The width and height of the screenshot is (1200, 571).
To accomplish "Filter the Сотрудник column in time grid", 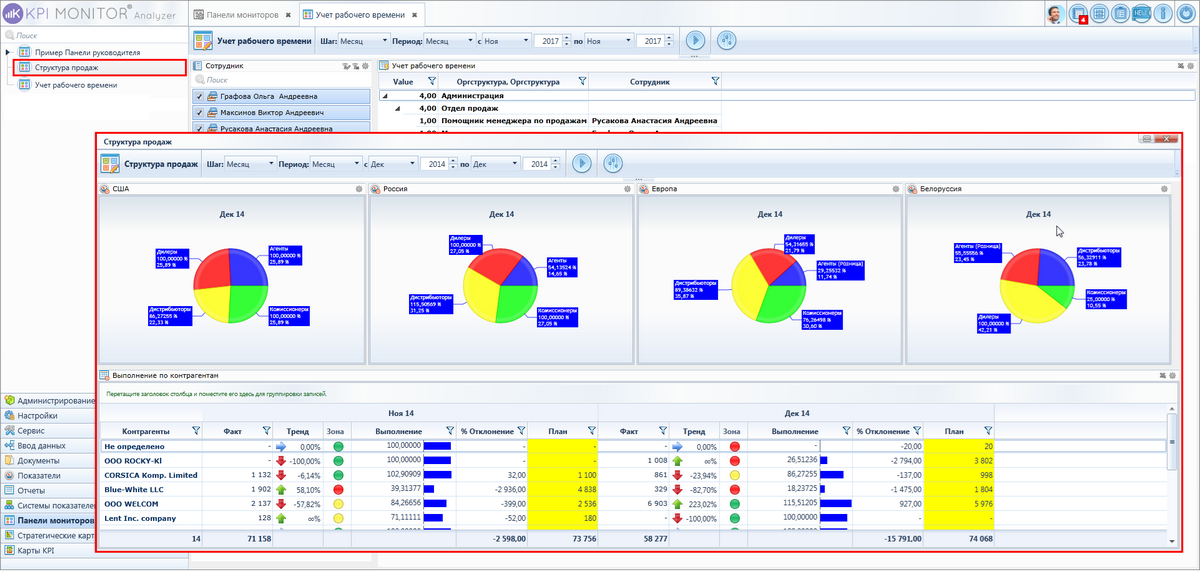I will (714, 82).
